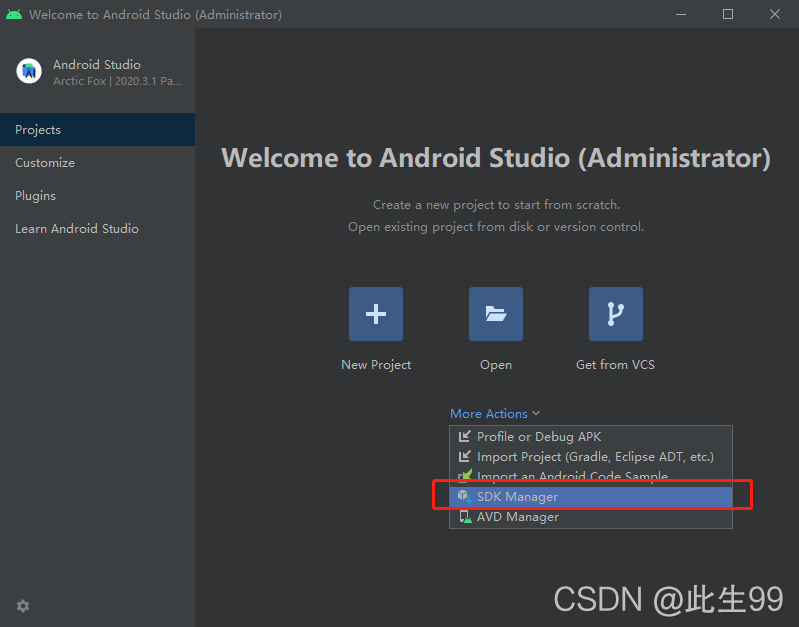
Task: Switch to the Customize tab
Action: click(97, 163)
